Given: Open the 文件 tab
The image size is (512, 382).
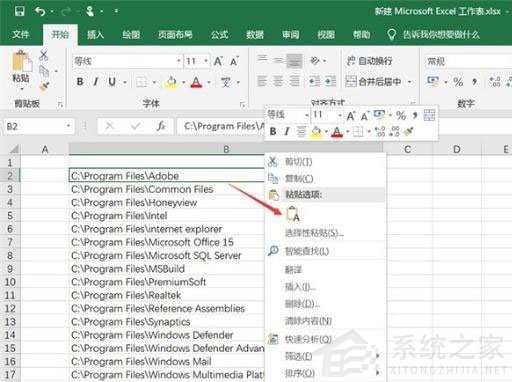Looking at the screenshot, I should tap(21, 34).
